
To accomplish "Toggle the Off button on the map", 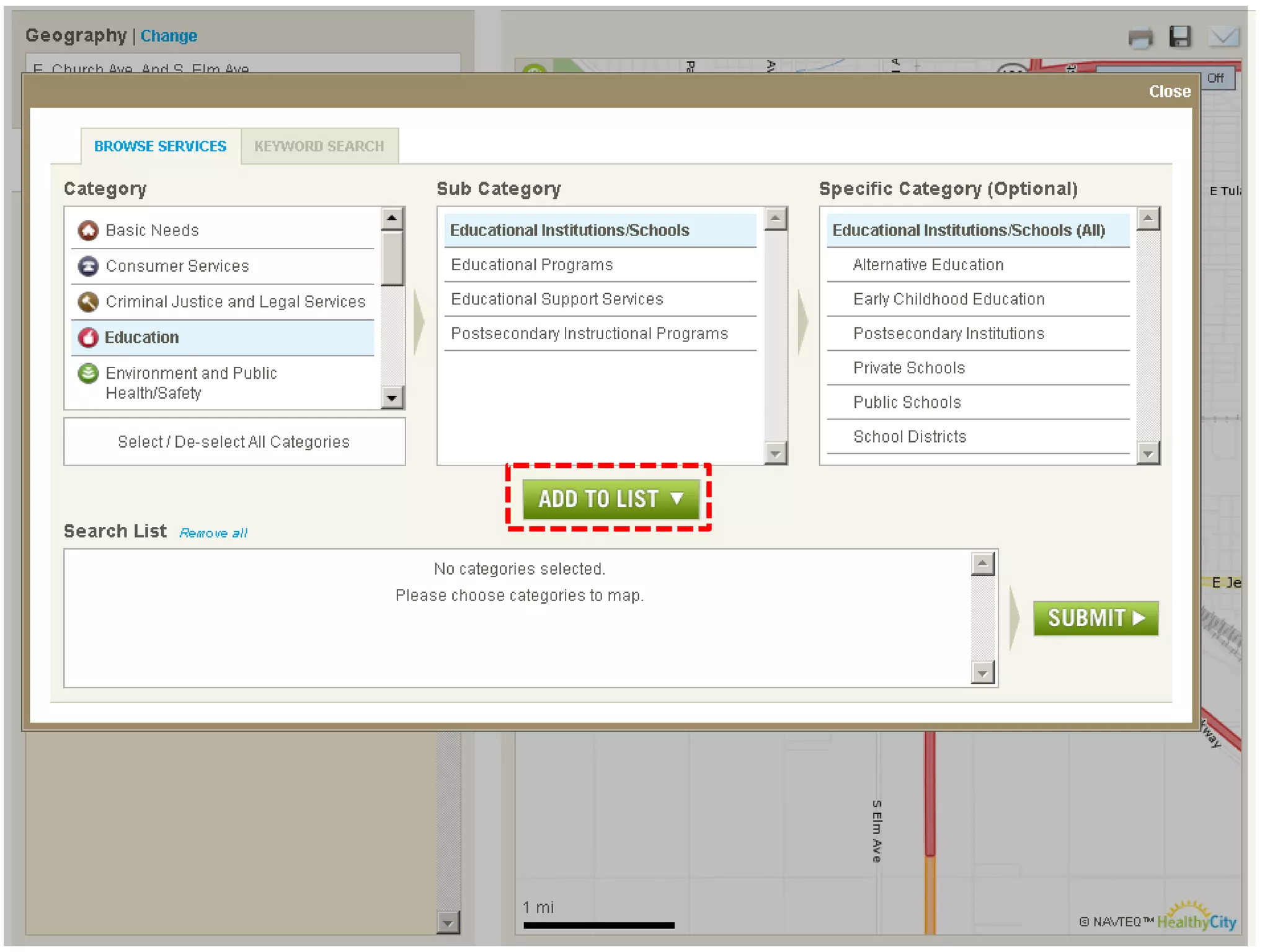I will (x=1216, y=78).
